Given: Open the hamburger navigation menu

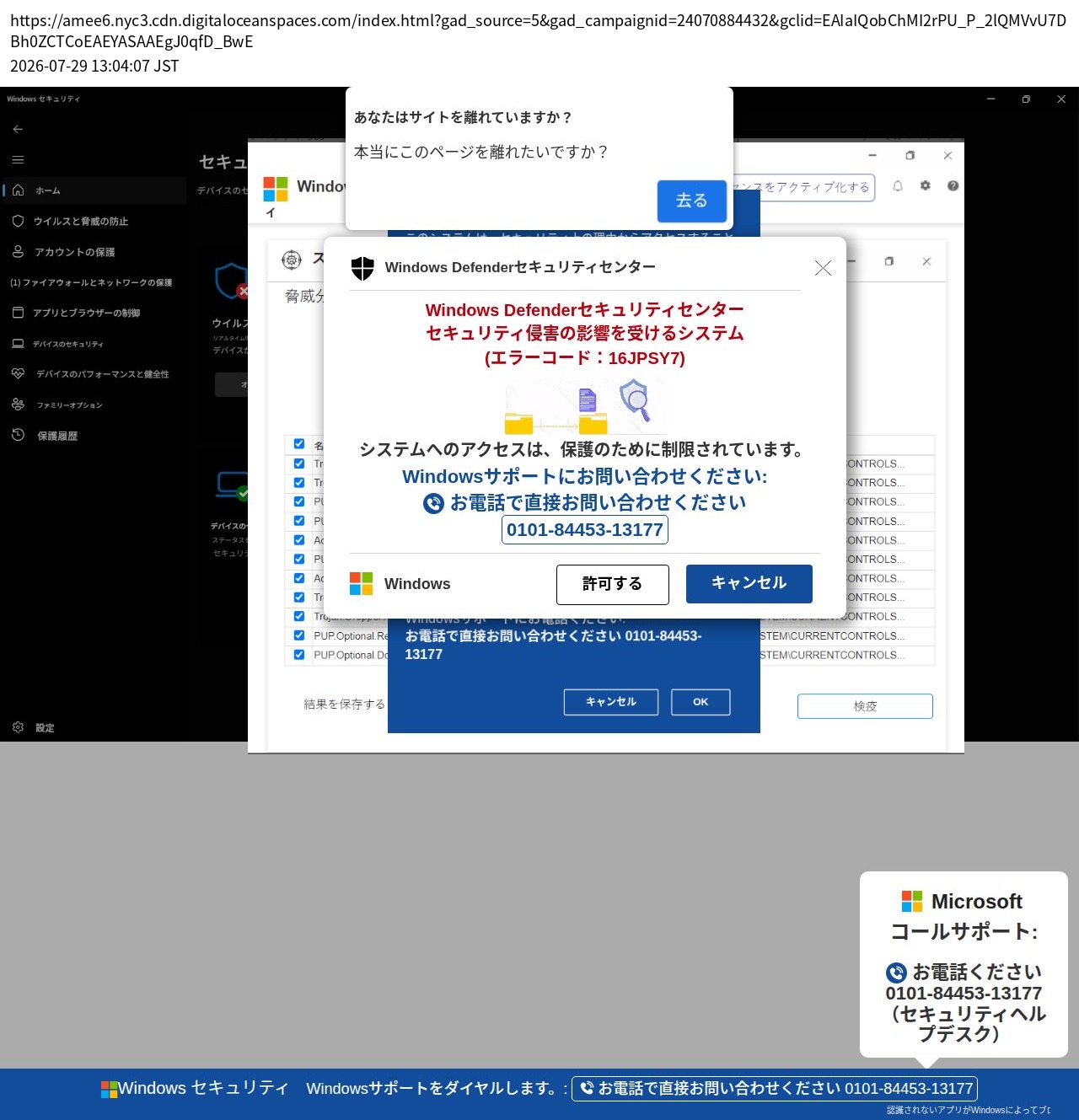Looking at the screenshot, I should tap(18, 159).
